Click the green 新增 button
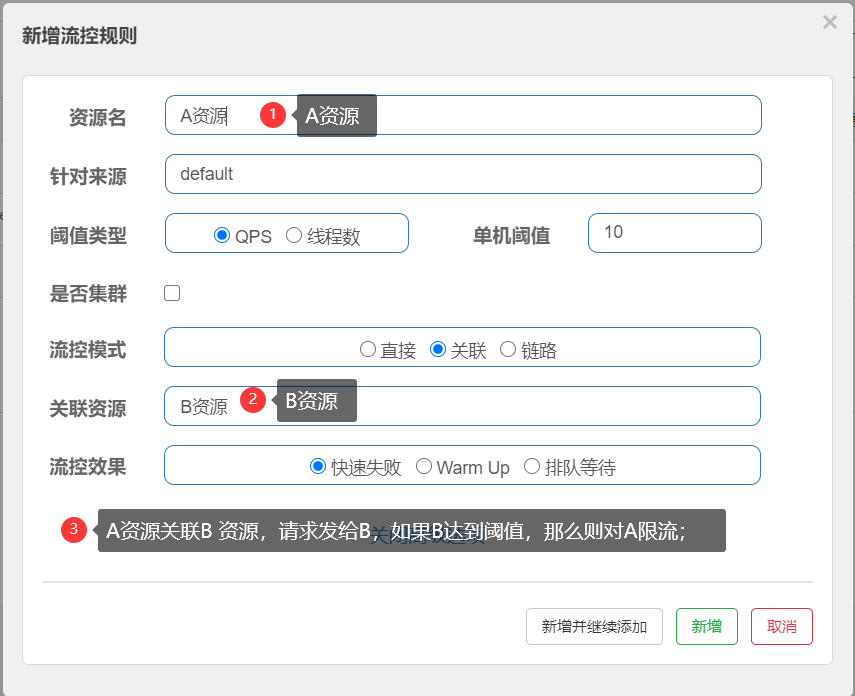Screen dimensions: 855x696 point(707,626)
